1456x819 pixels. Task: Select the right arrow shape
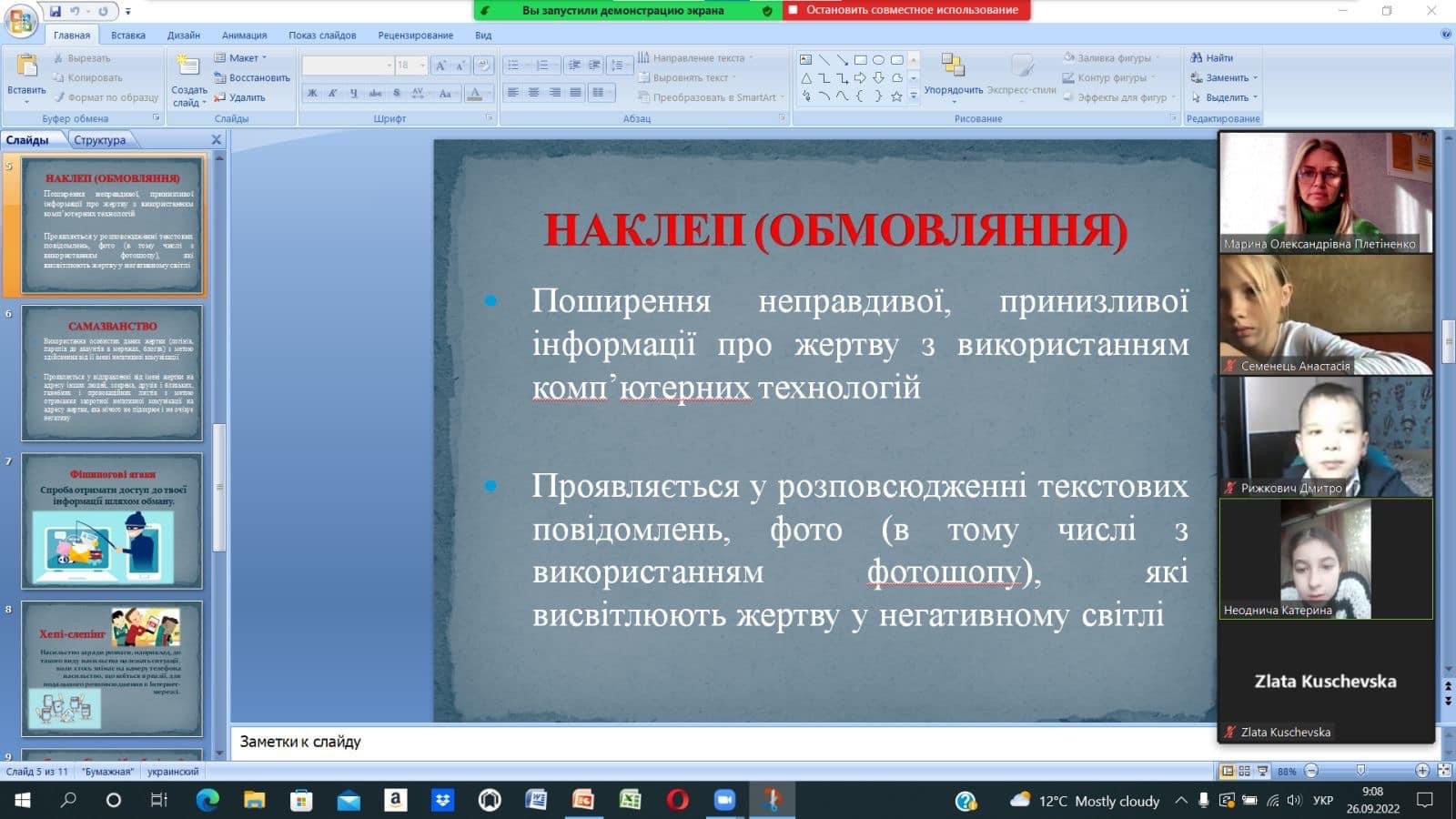pos(860,78)
